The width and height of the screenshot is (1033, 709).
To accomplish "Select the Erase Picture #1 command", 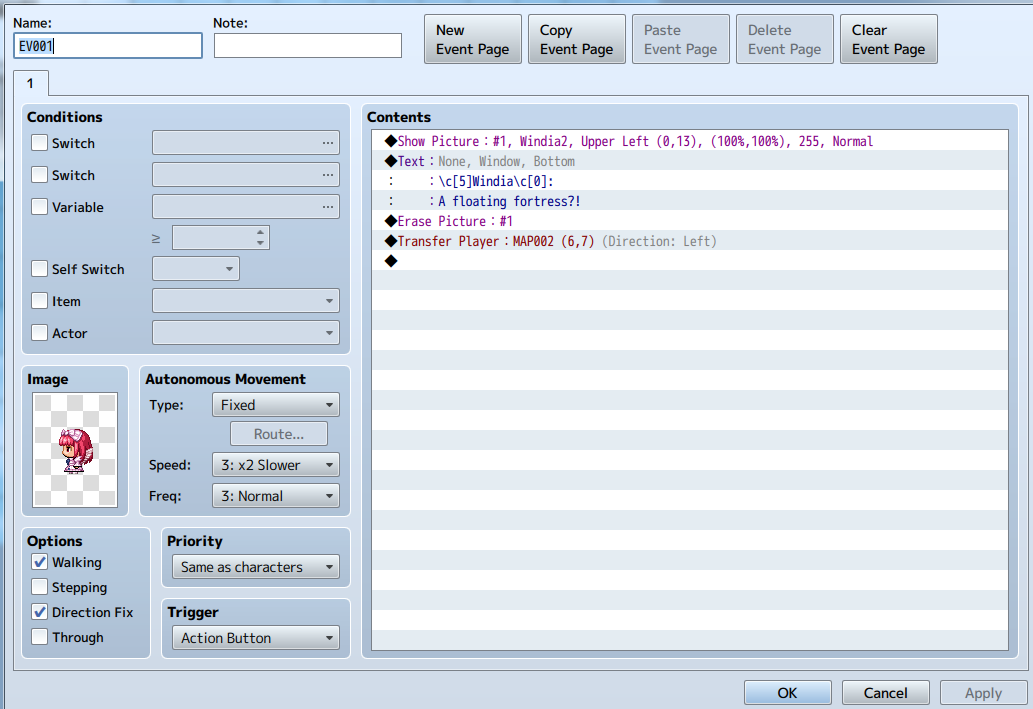I will [x=690, y=221].
